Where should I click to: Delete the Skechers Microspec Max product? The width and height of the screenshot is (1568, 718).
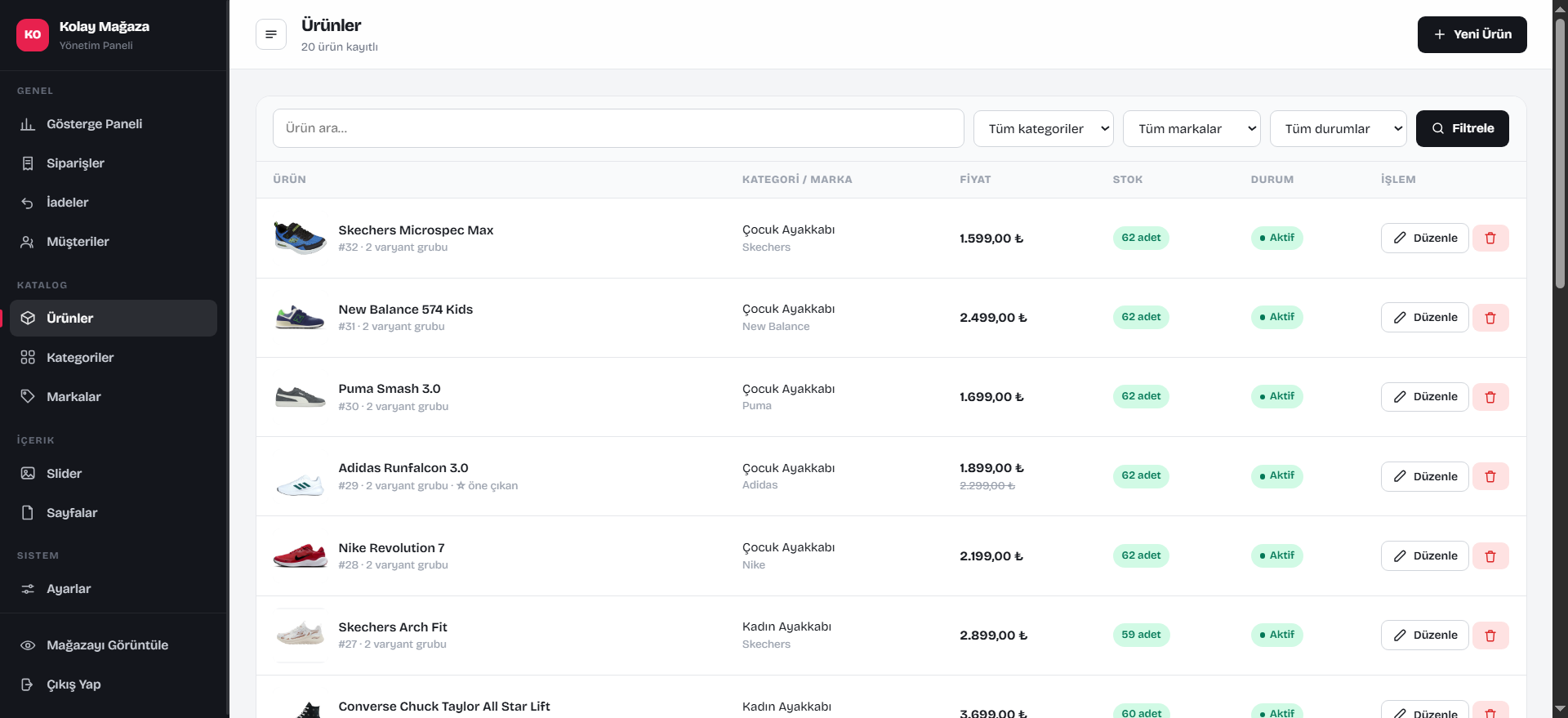(x=1490, y=239)
